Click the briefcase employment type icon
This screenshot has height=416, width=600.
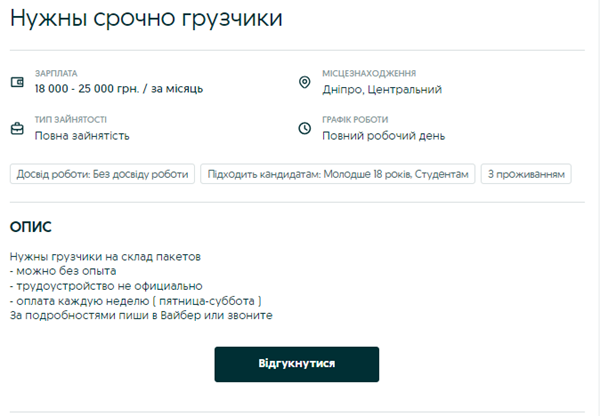tap(17, 128)
